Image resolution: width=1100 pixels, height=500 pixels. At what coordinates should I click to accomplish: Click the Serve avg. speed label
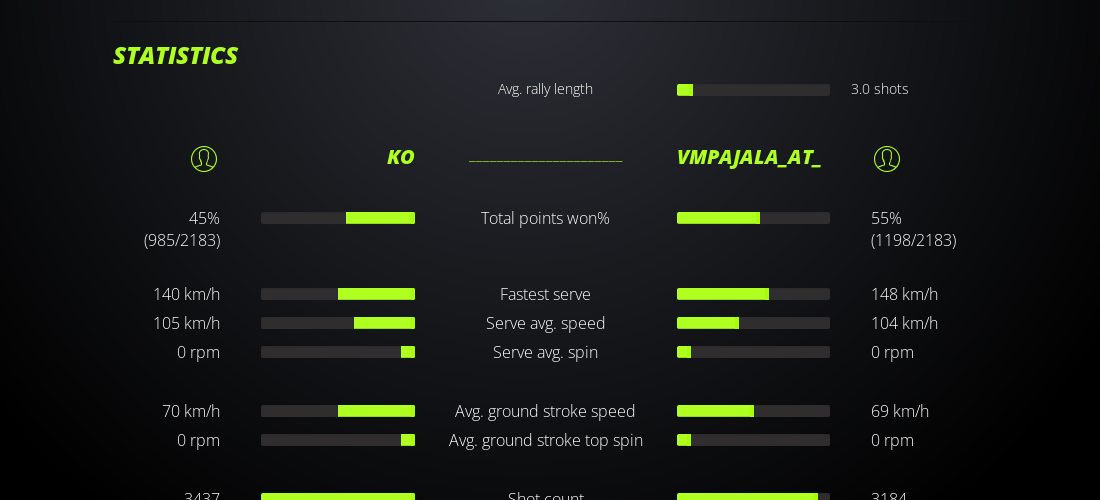click(x=545, y=323)
